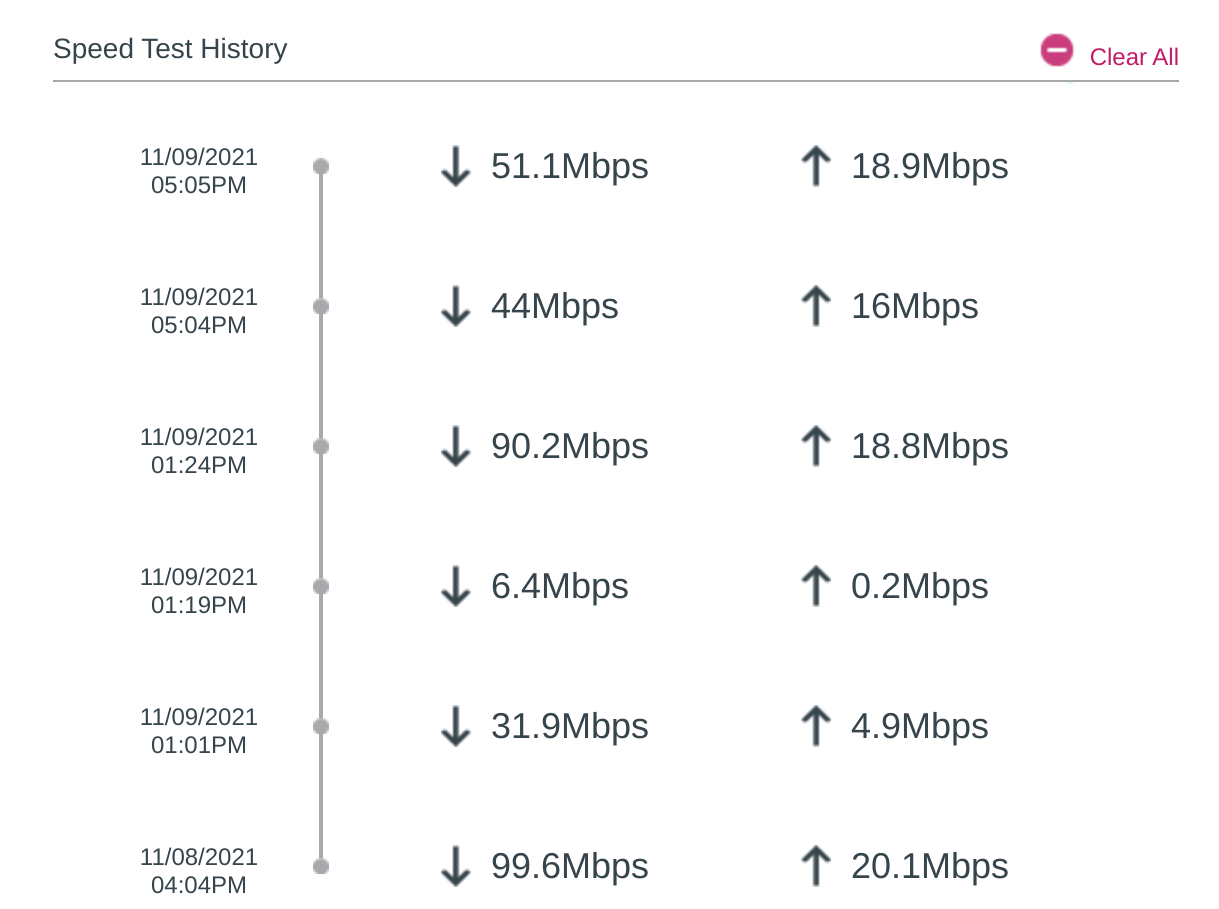
Task: Click upload arrow beside 20.1Mbps
Action: (x=816, y=866)
